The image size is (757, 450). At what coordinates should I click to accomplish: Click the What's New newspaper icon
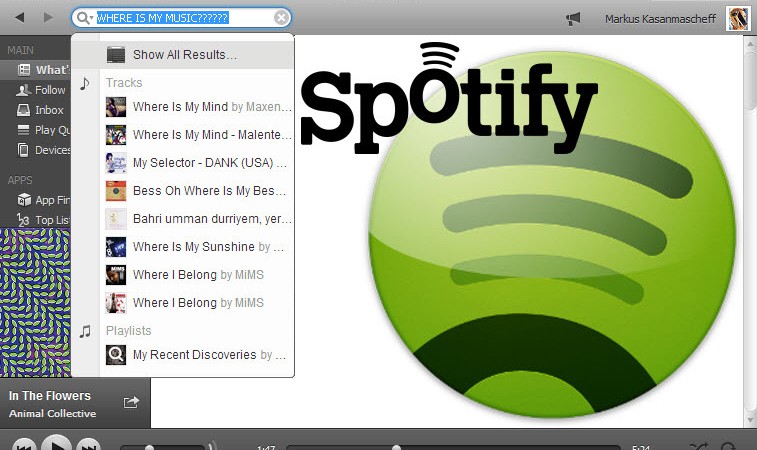coord(24,70)
